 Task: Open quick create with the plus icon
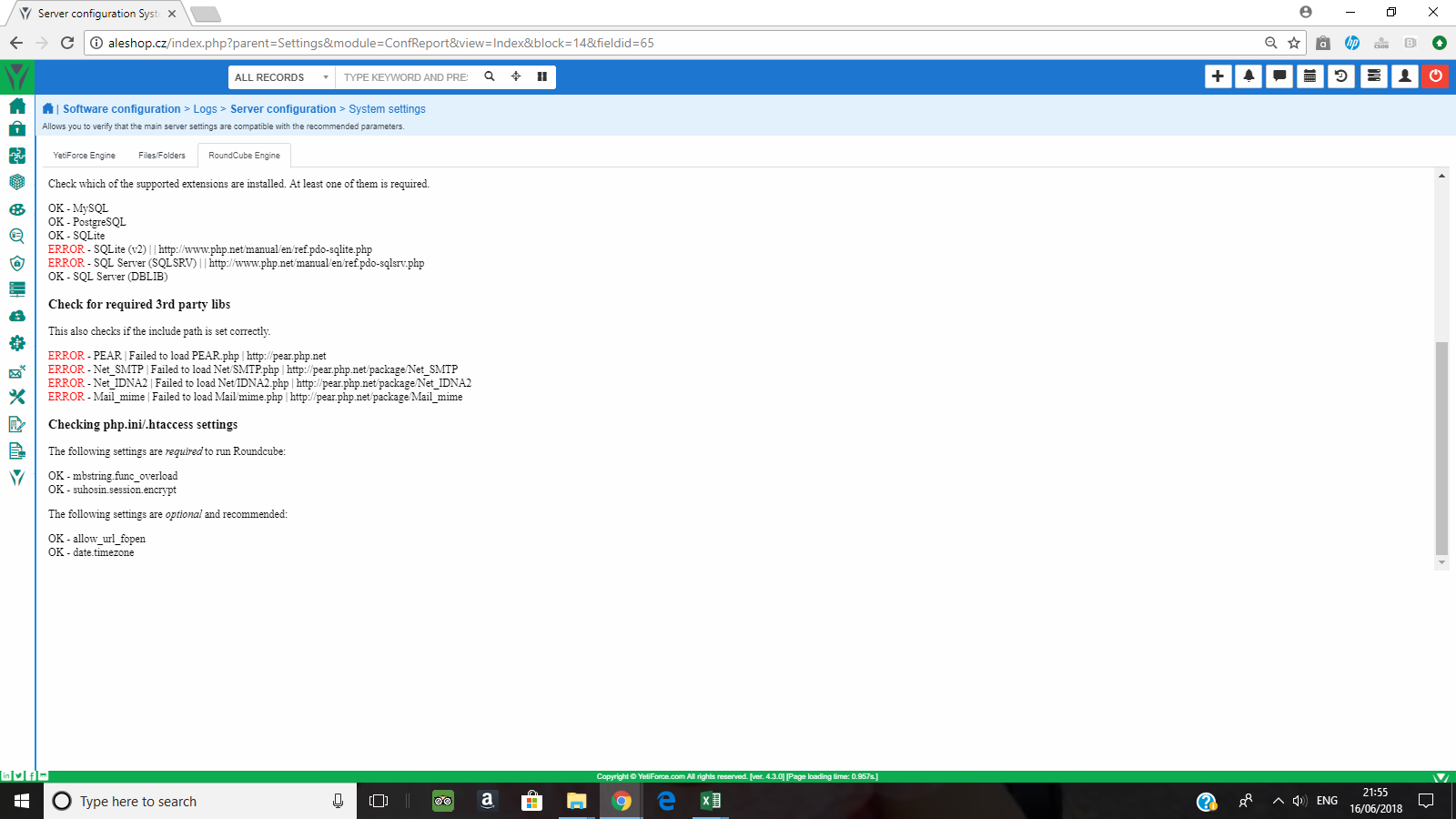(1218, 76)
